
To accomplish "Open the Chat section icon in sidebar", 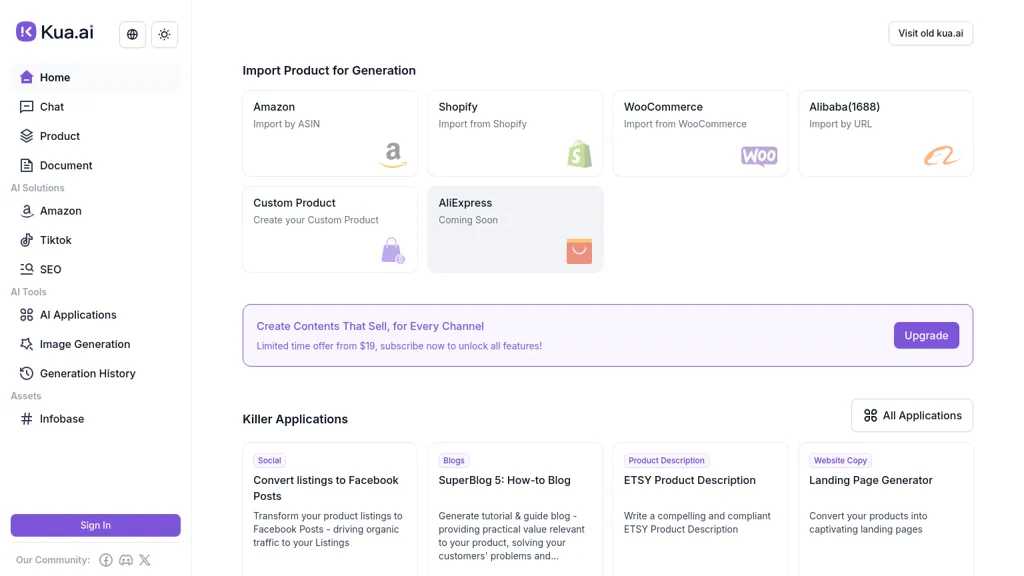I will click(x=25, y=106).
